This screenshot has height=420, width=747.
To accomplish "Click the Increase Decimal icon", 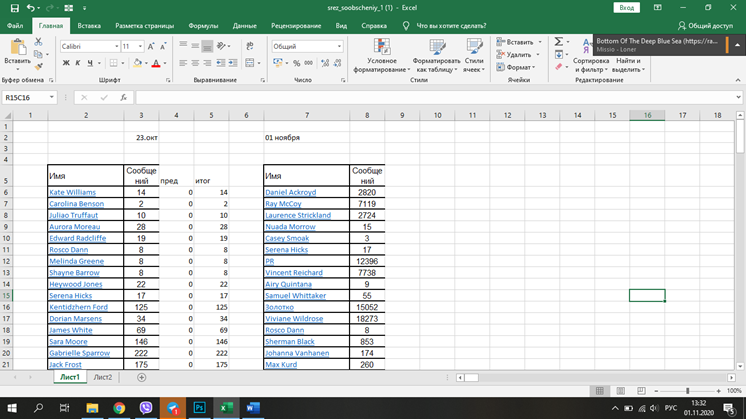I will click(x=325, y=63).
